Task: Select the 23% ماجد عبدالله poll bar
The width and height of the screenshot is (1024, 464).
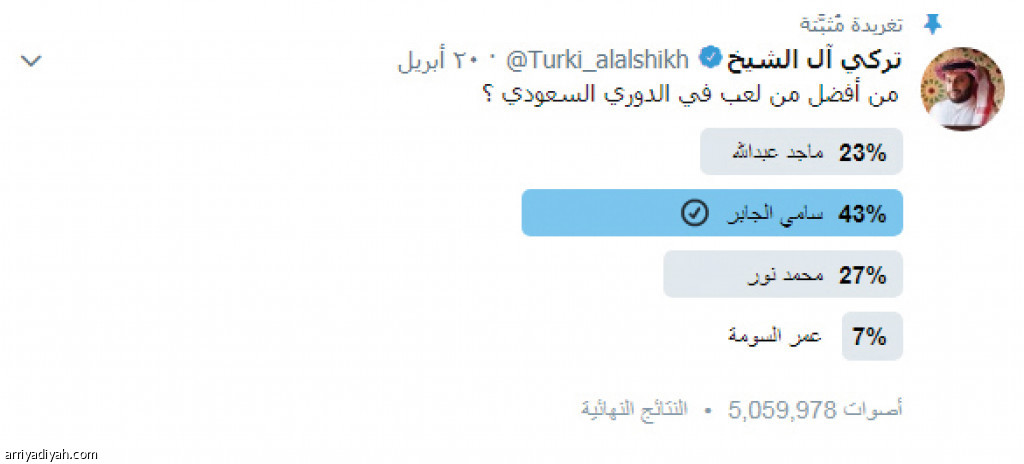Action: click(801, 152)
